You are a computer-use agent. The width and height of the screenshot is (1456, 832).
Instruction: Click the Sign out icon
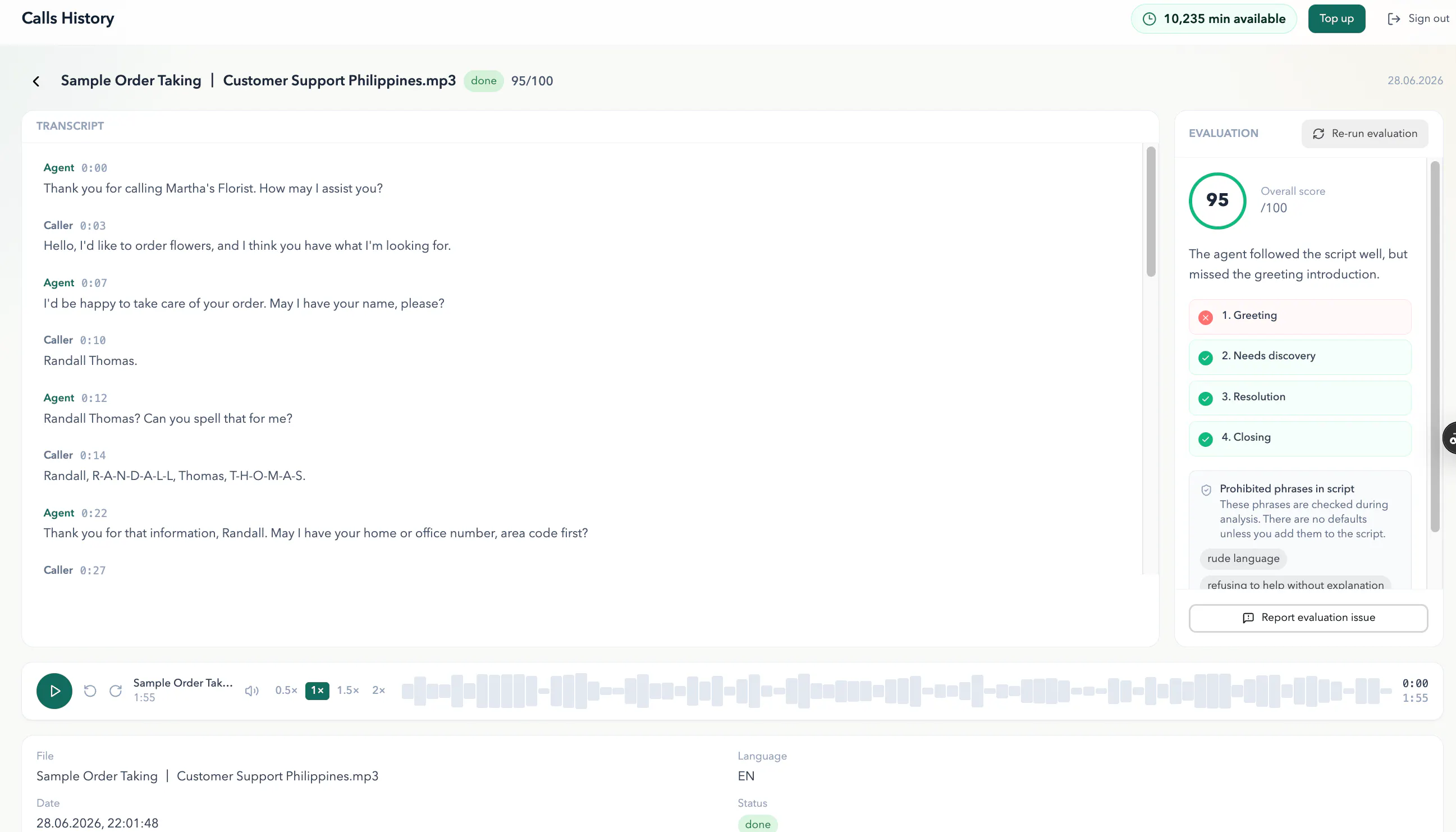click(1394, 19)
